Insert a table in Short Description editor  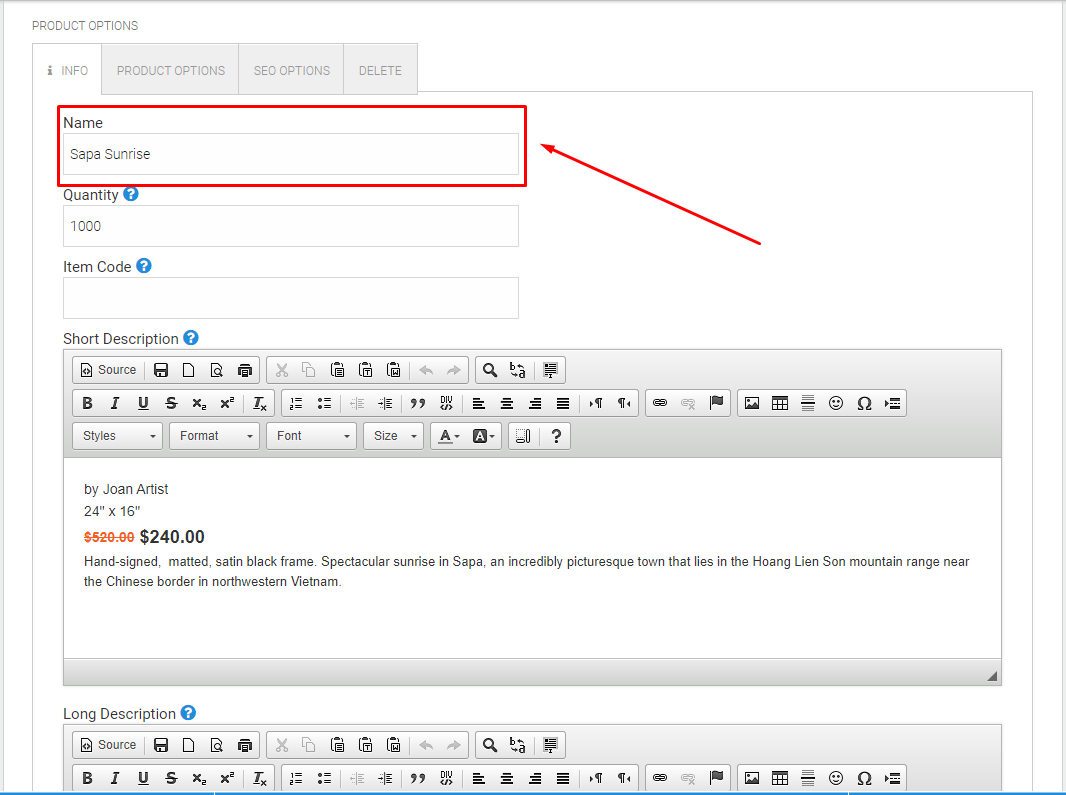point(780,403)
